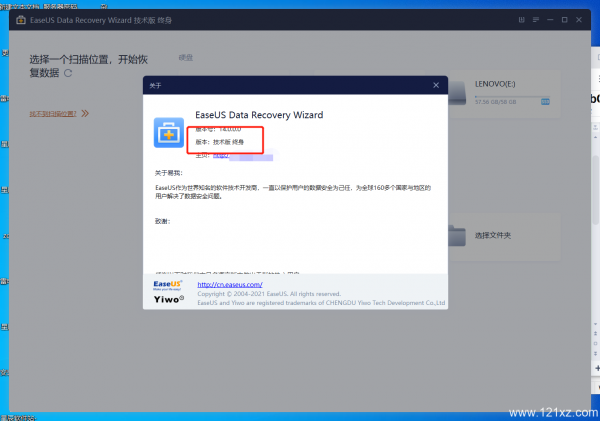The width and height of the screenshot is (600, 421).
Task: Click the double chevron next to 找不到扫描位置
Action: [85, 113]
